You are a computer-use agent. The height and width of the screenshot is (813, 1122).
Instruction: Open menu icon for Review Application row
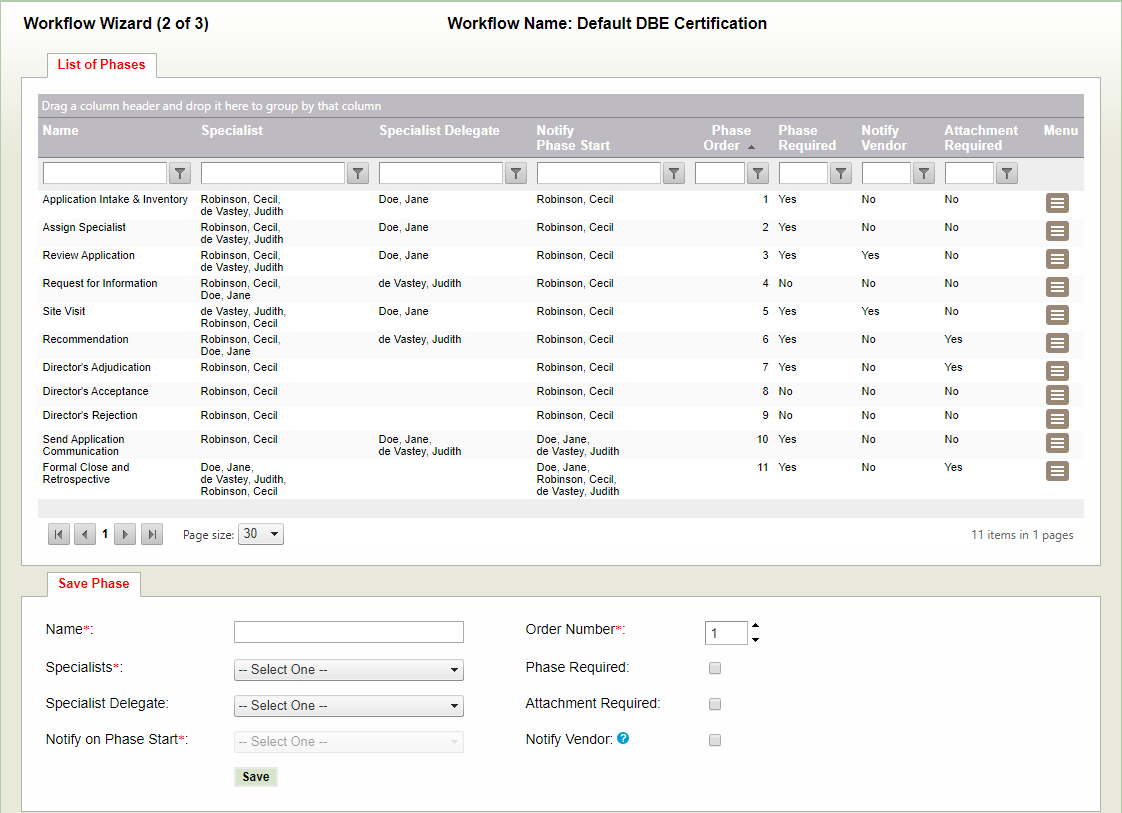(1057, 259)
